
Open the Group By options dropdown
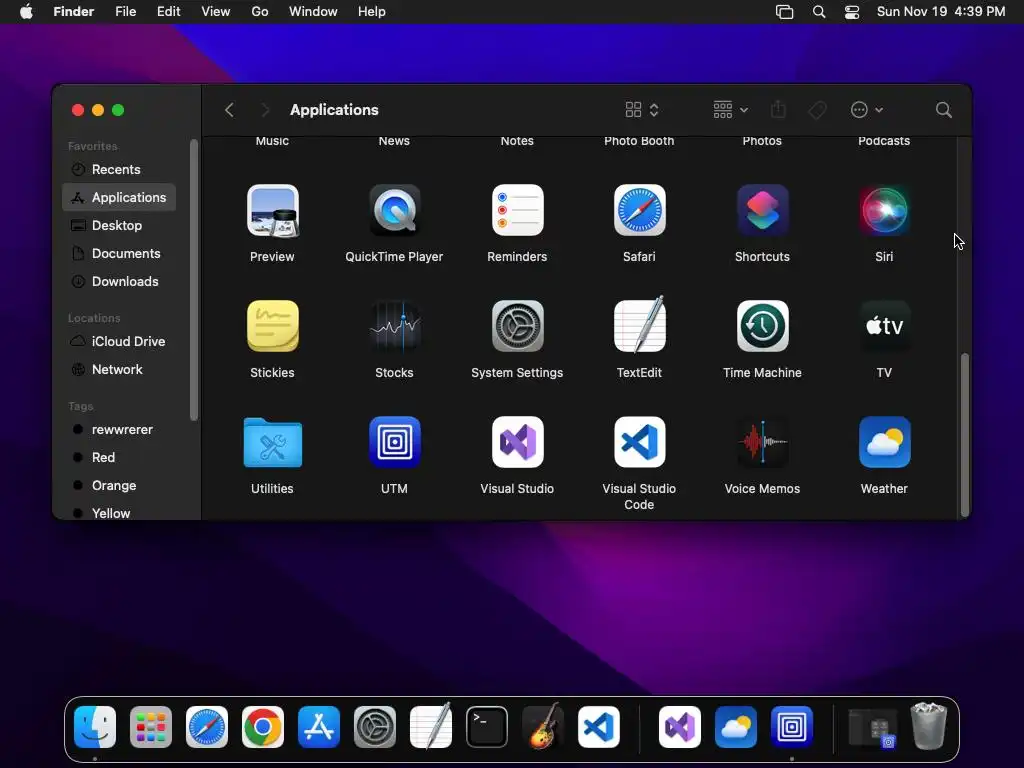tap(730, 110)
